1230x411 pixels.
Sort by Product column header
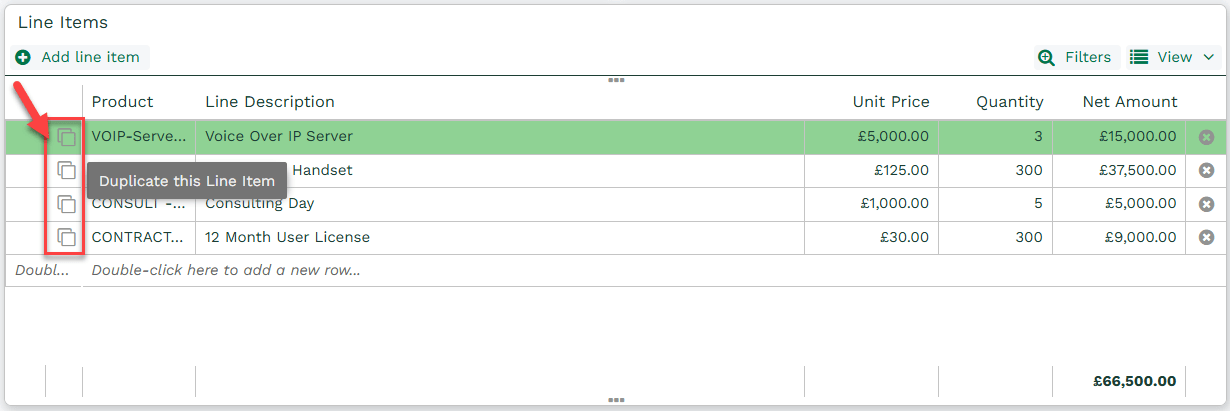[123, 102]
